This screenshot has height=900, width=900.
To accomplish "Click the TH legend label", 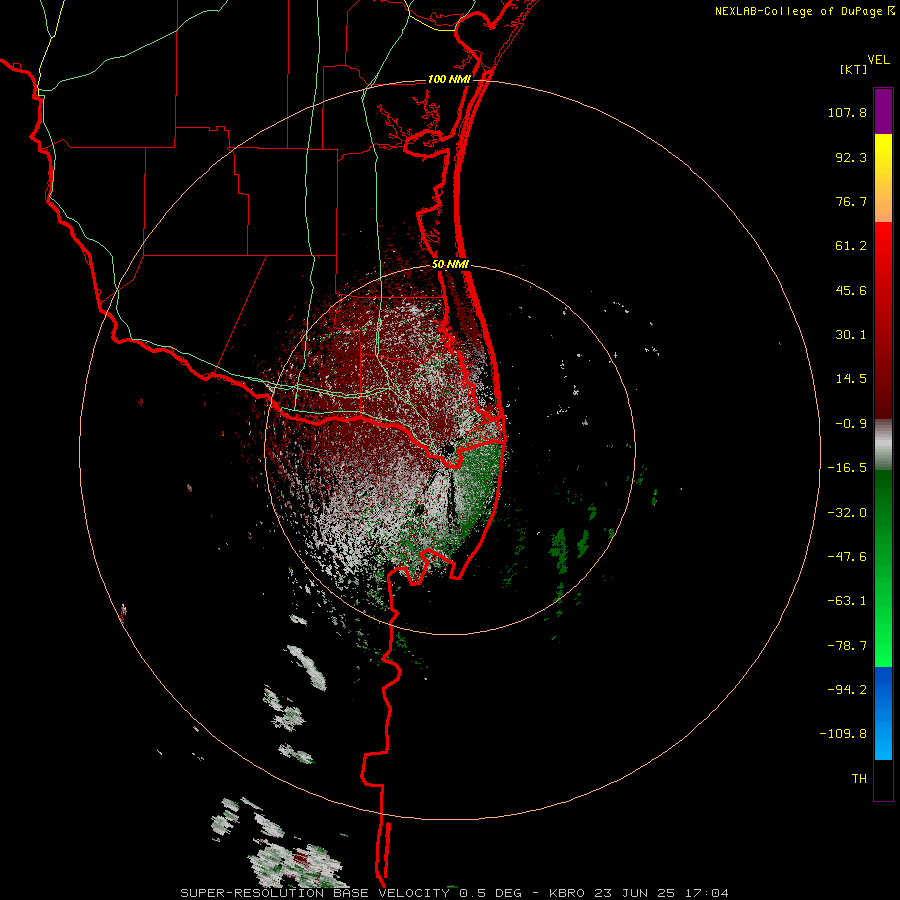I will [859, 778].
